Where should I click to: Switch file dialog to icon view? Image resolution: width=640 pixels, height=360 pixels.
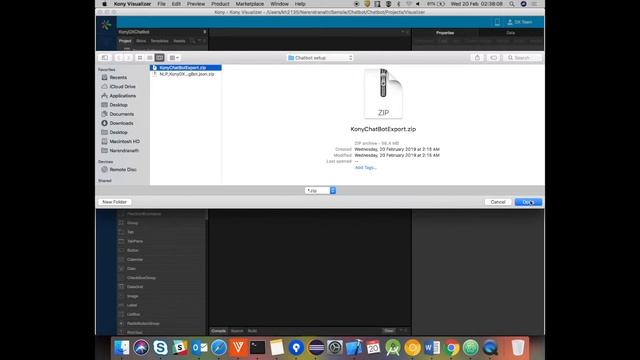[x=140, y=58]
